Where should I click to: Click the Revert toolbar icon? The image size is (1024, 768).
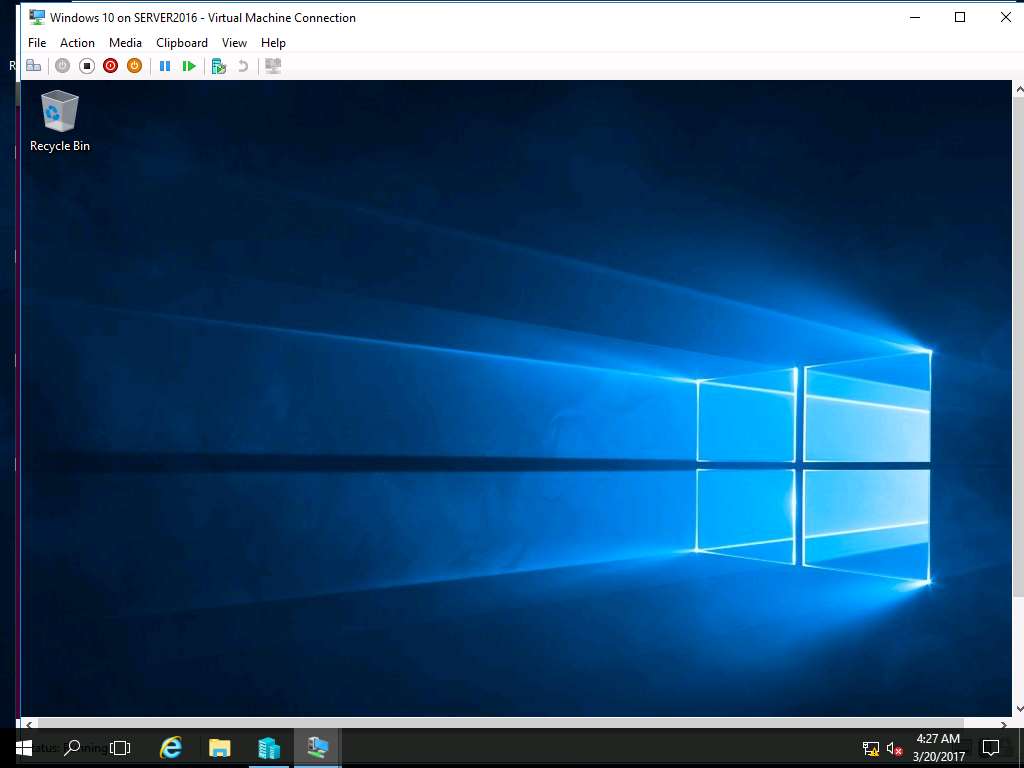tap(243, 66)
